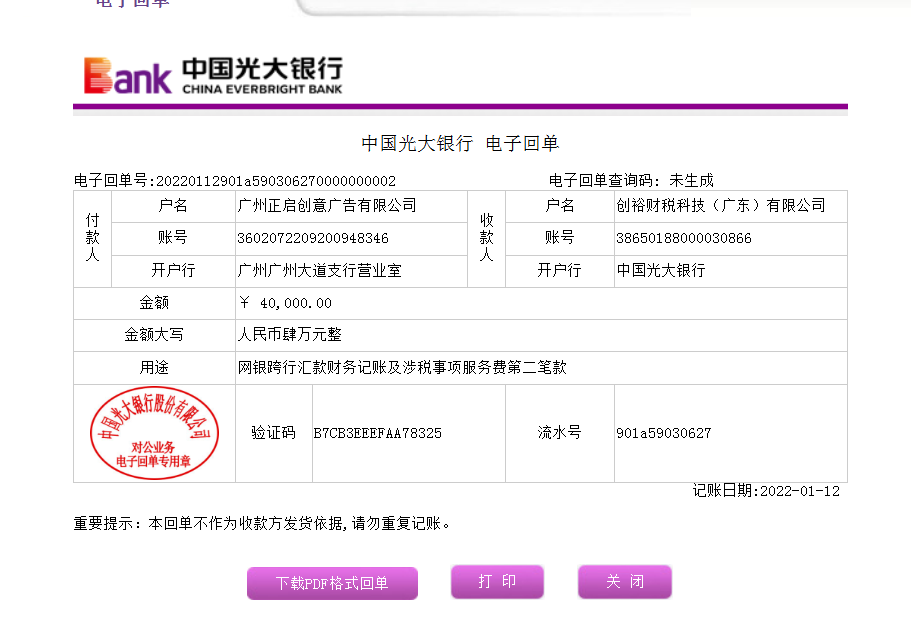
Task: Close the receipt with 关闭 button
Action: pos(625,581)
